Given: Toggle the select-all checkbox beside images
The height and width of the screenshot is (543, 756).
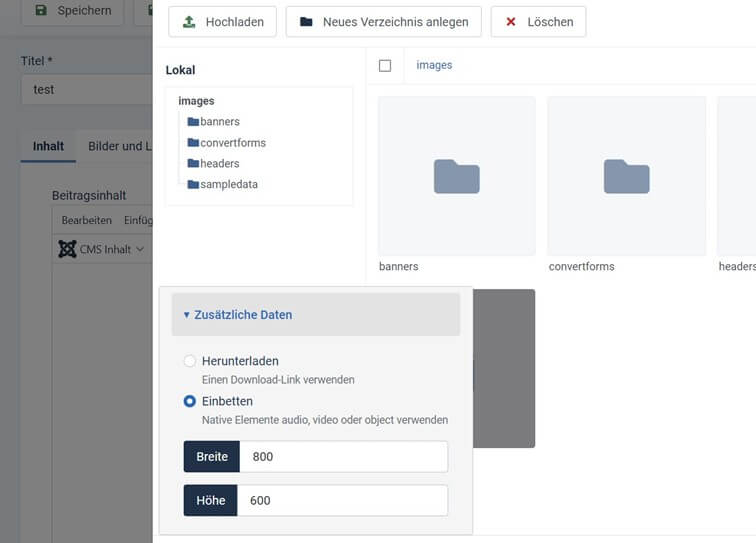Looking at the screenshot, I should click(x=385, y=66).
